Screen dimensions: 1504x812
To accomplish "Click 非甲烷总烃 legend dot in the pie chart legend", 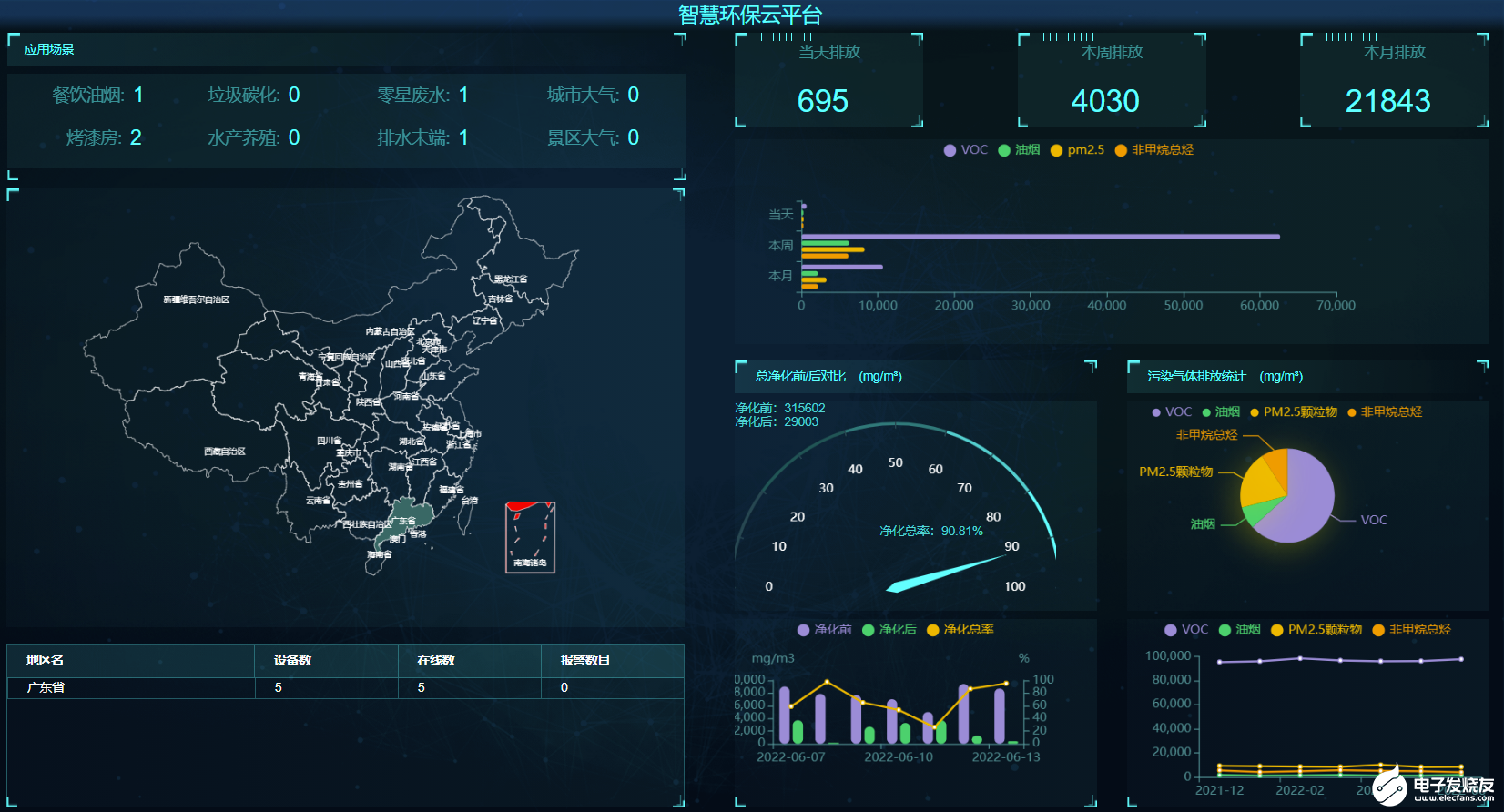I will (1352, 412).
